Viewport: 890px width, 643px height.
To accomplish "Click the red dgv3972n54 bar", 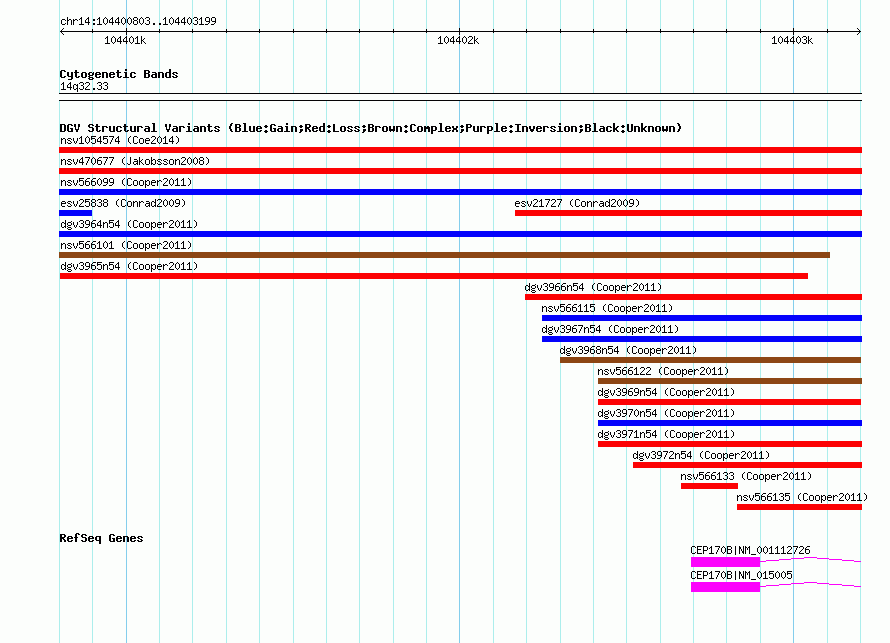I will 748,465.
